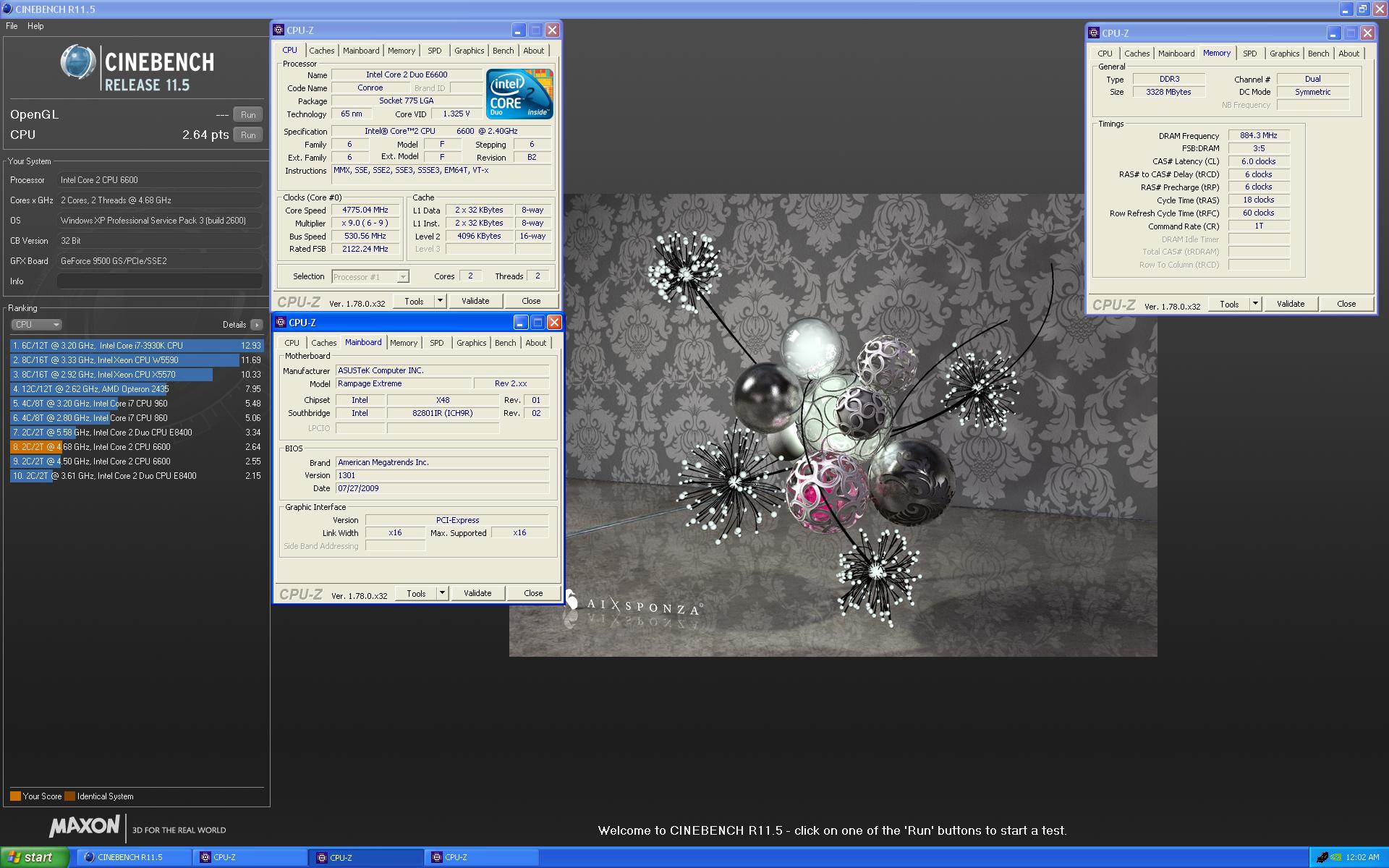Click the system clock 12:02 AM
1389x868 pixels.
point(1363,857)
